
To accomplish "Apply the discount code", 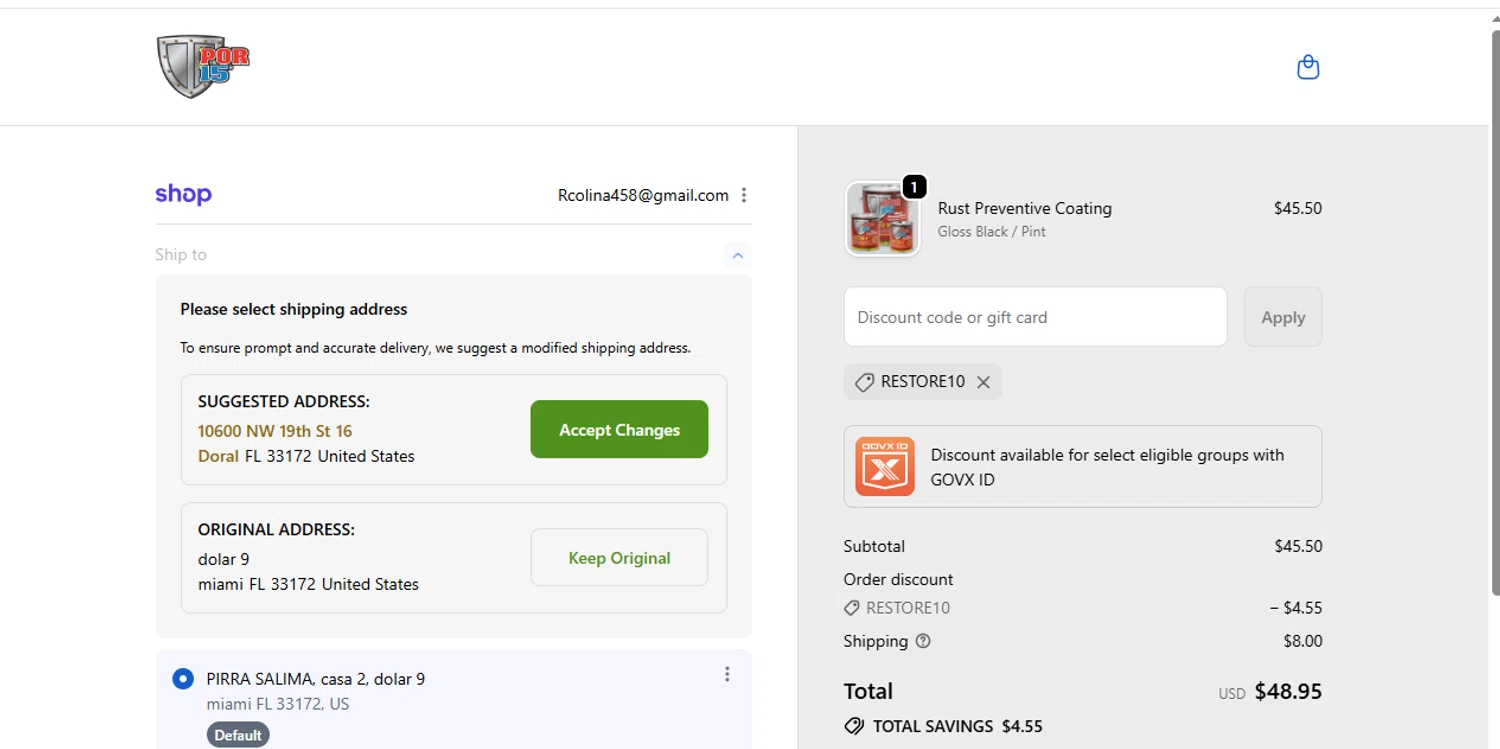I will pyautogui.click(x=1283, y=317).
